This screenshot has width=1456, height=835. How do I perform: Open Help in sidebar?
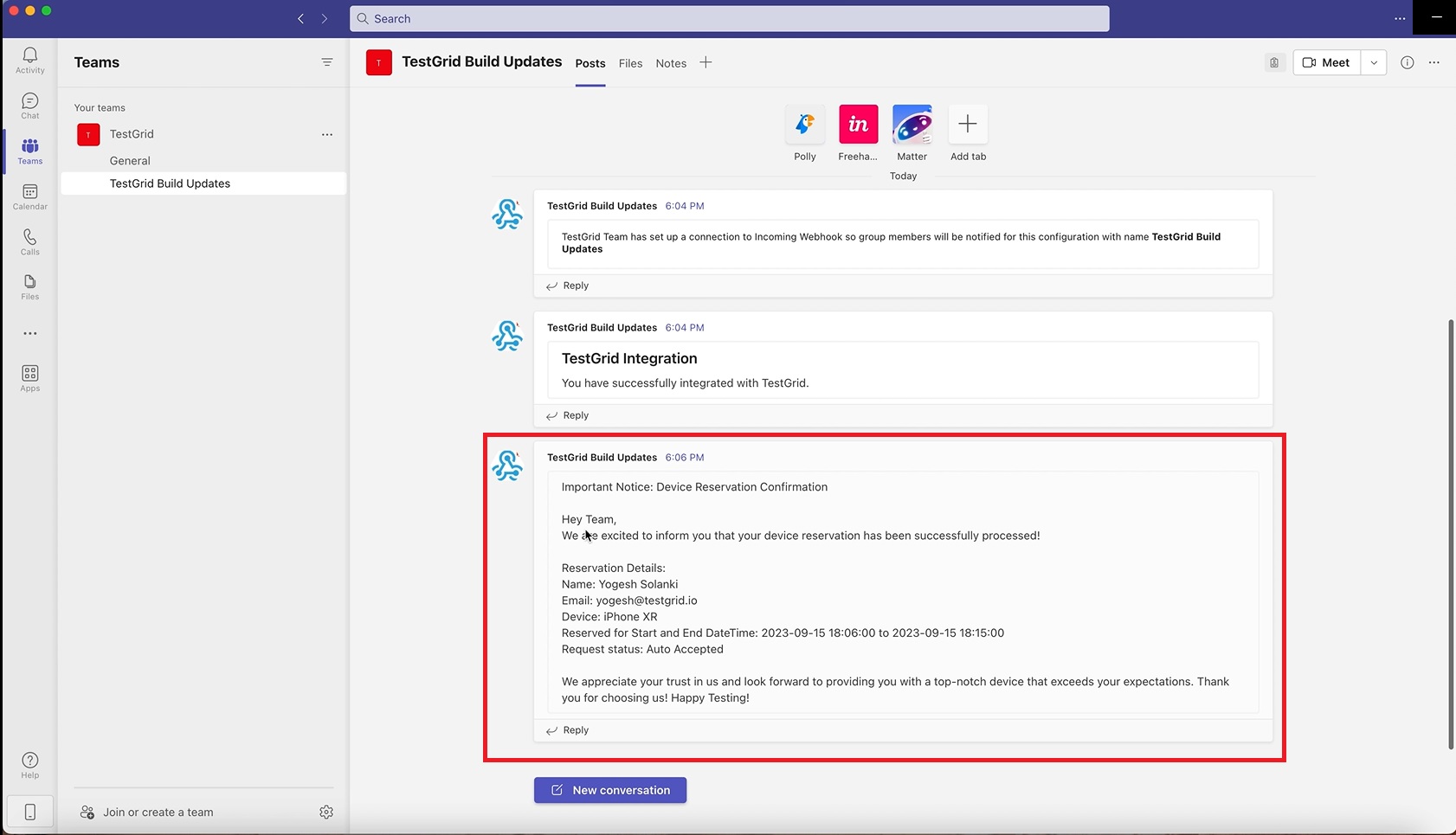[x=29, y=765]
